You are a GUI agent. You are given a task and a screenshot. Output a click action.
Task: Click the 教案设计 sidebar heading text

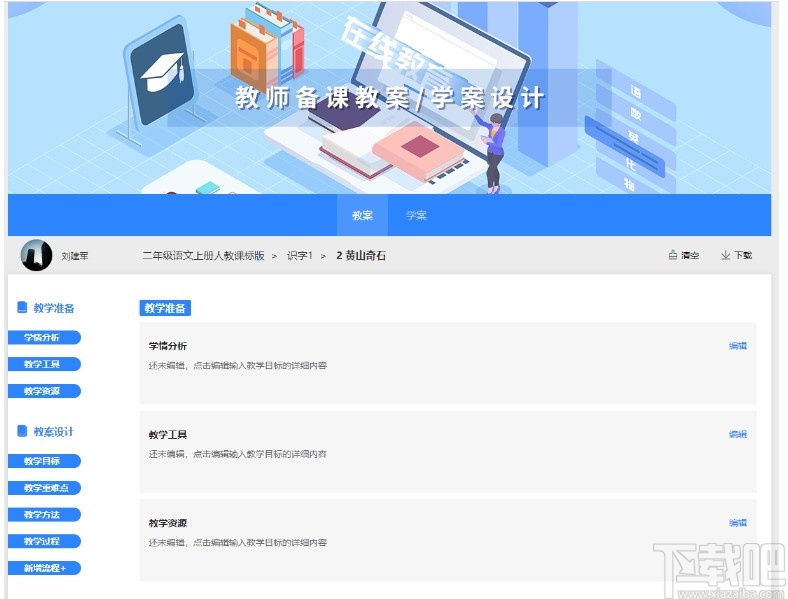pos(54,432)
